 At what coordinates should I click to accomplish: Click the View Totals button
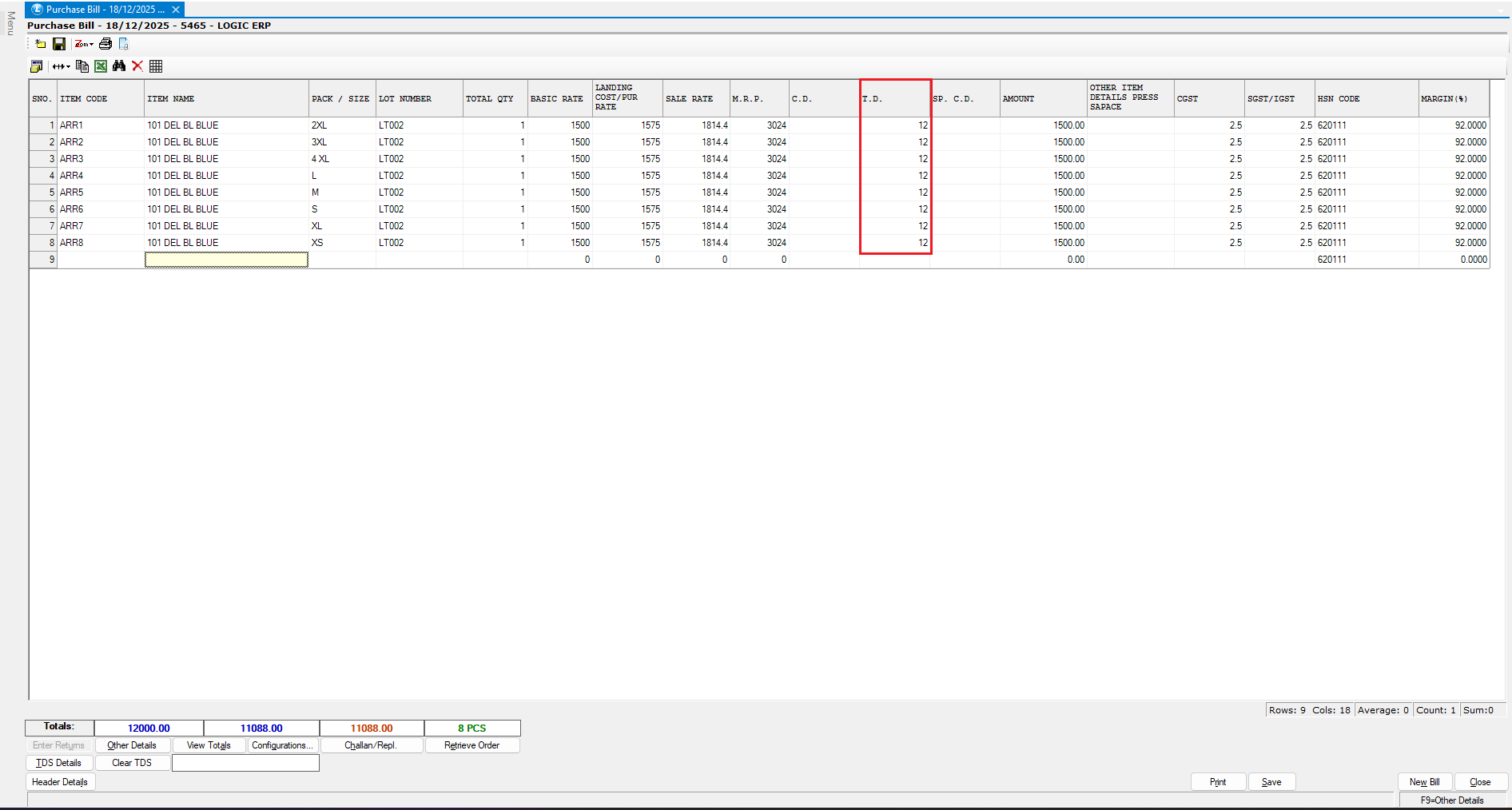(209, 745)
